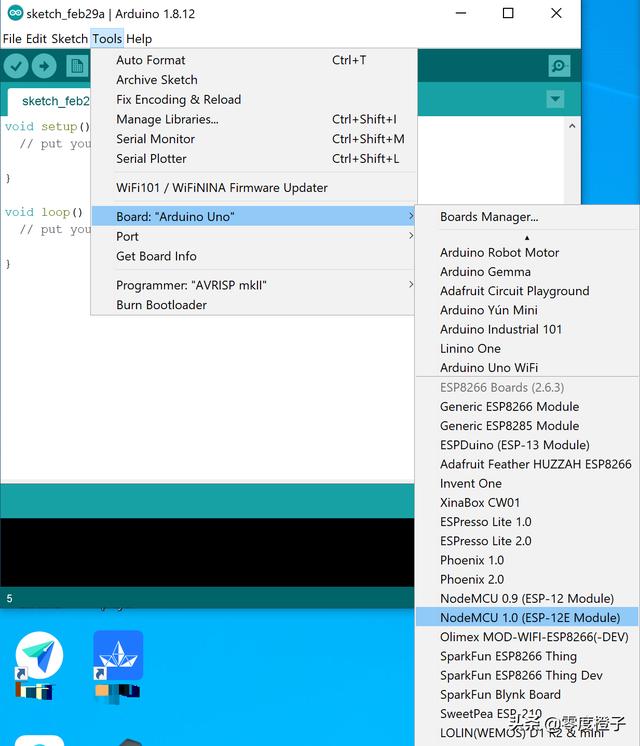Viewport: 640px width, 746px height.
Task: Select Adafruit Circuit Playground board
Action: click(x=527, y=291)
